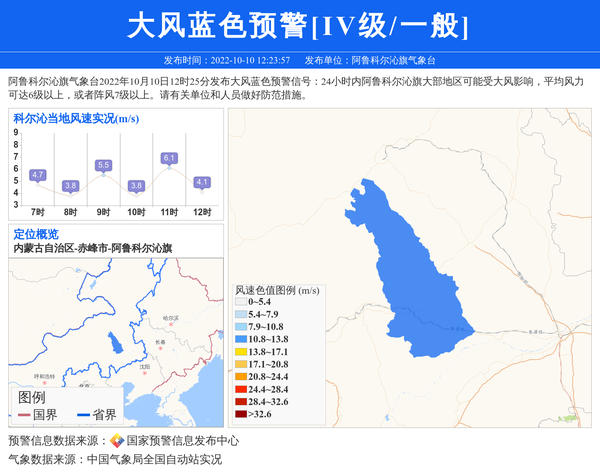
Task: Click the 国界 red line legend entry
Action: [39, 414]
